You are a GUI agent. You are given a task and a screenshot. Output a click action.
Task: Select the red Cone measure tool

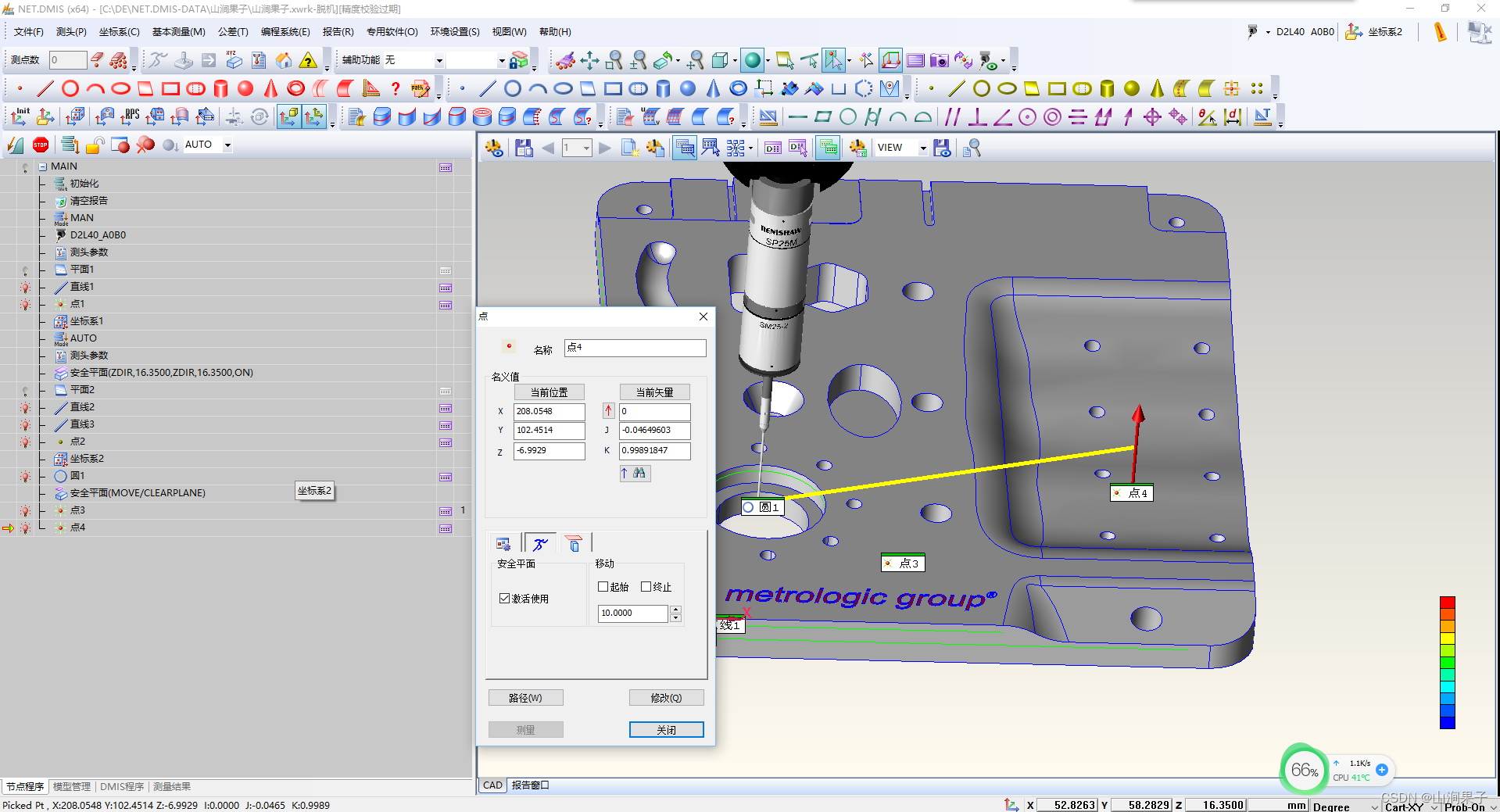(x=270, y=88)
